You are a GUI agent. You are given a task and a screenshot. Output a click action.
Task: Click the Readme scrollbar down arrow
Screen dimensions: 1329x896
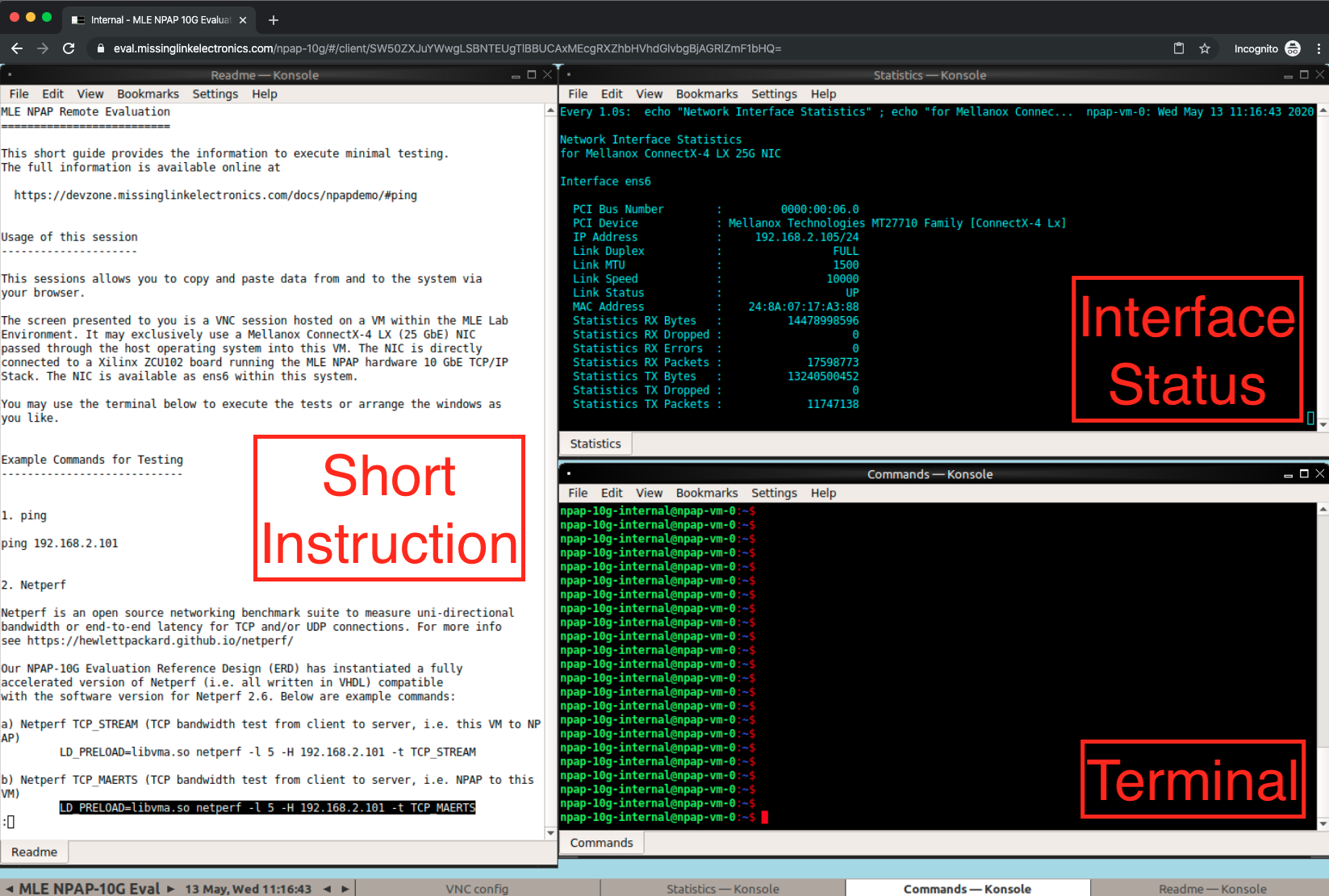point(551,832)
